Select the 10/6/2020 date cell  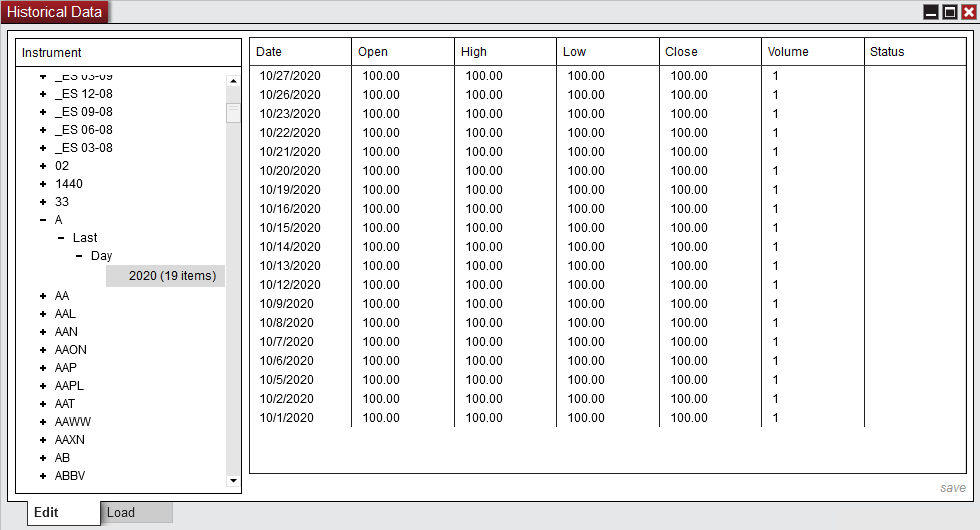pos(287,361)
